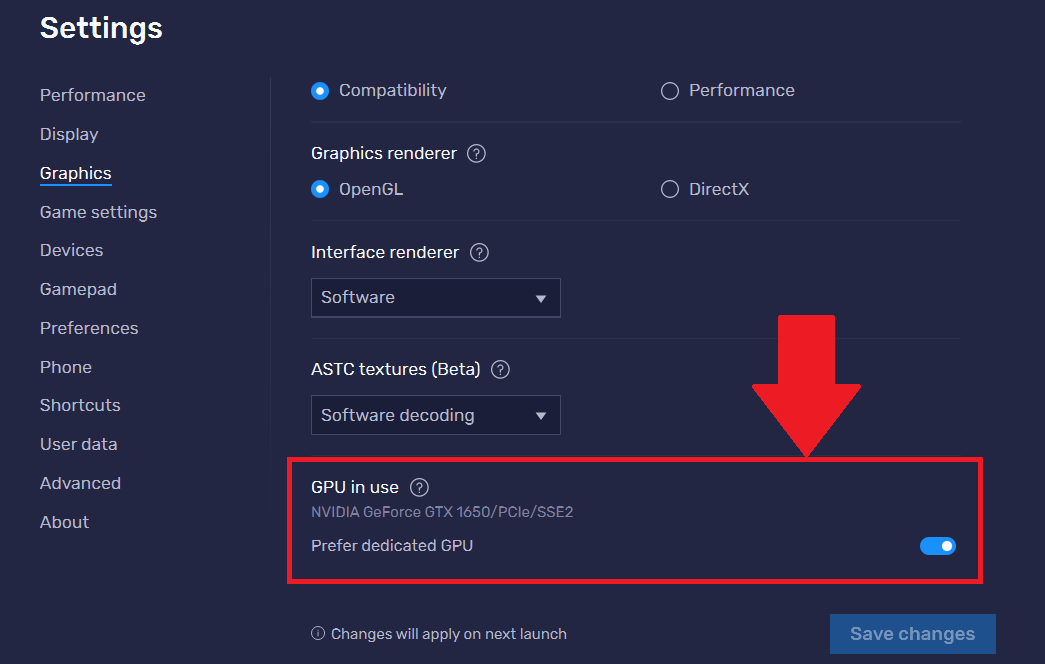Open the About section
This screenshot has width=1045, height=664.
pos(64,522)
